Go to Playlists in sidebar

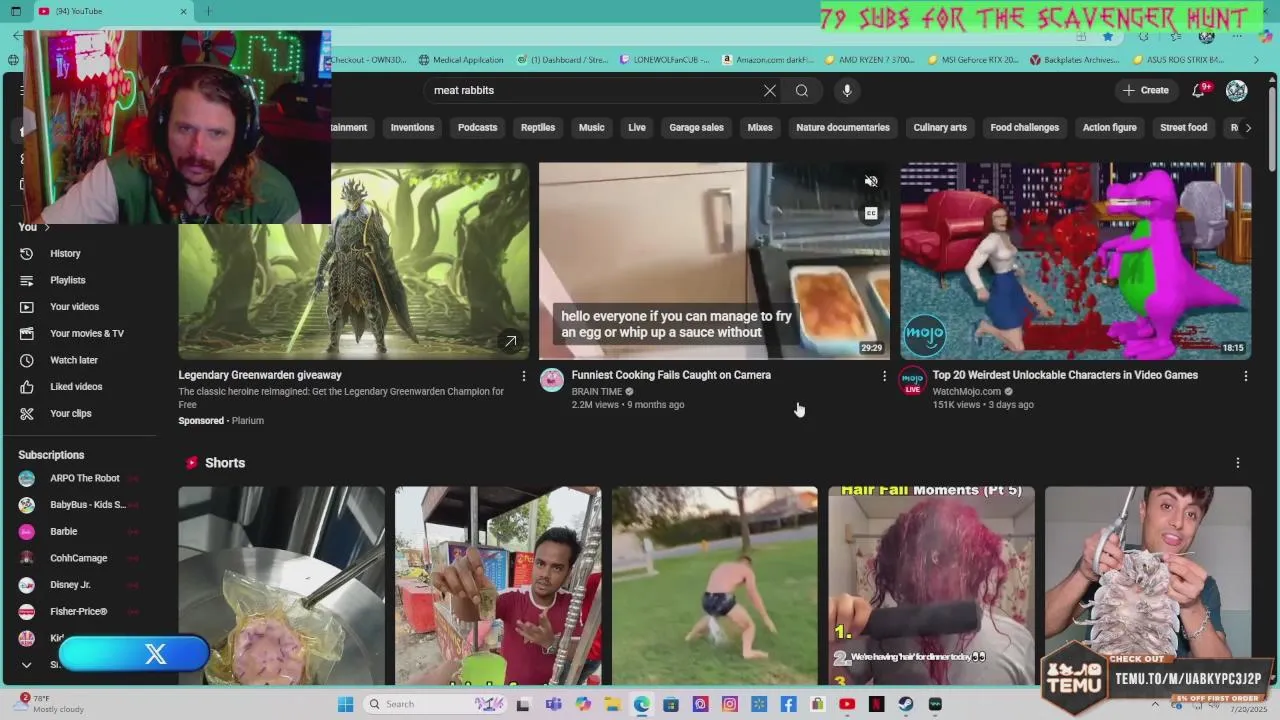click(67, 280)
